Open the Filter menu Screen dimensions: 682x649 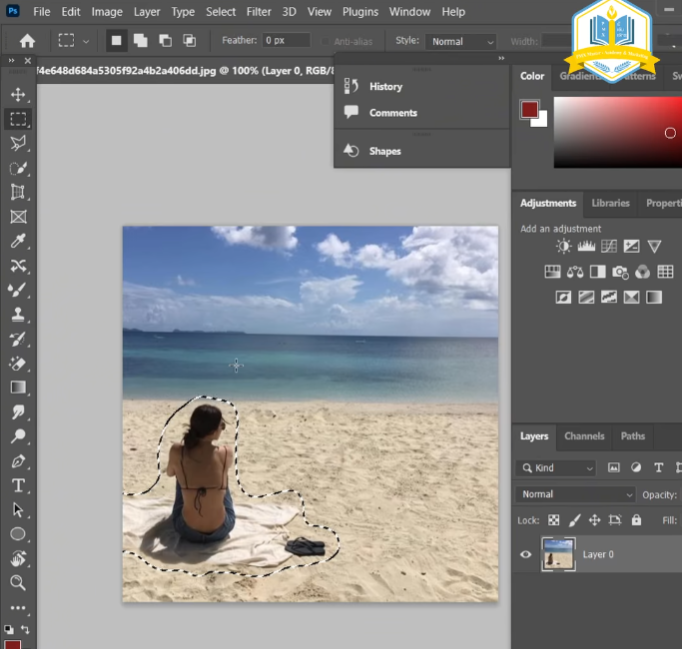[x=258, y=12]
